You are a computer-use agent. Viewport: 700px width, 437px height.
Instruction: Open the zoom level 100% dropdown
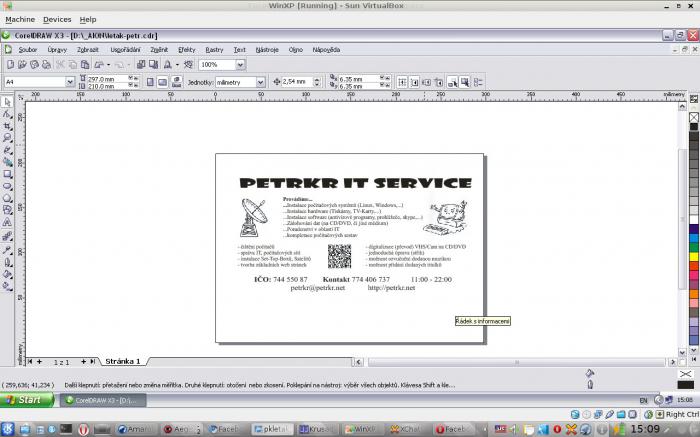pyautogui.click(x=240, y=65)
